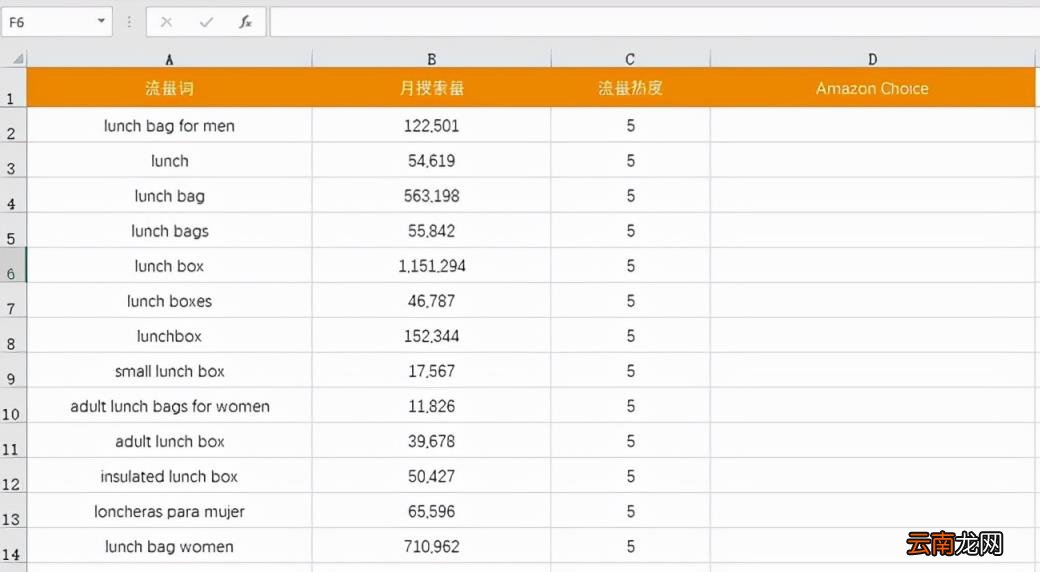The height and width of the screenshot is (572, 1040).
Task: Click into the formula bar input area
Action: pyautogui.click(x=655, y=23)
